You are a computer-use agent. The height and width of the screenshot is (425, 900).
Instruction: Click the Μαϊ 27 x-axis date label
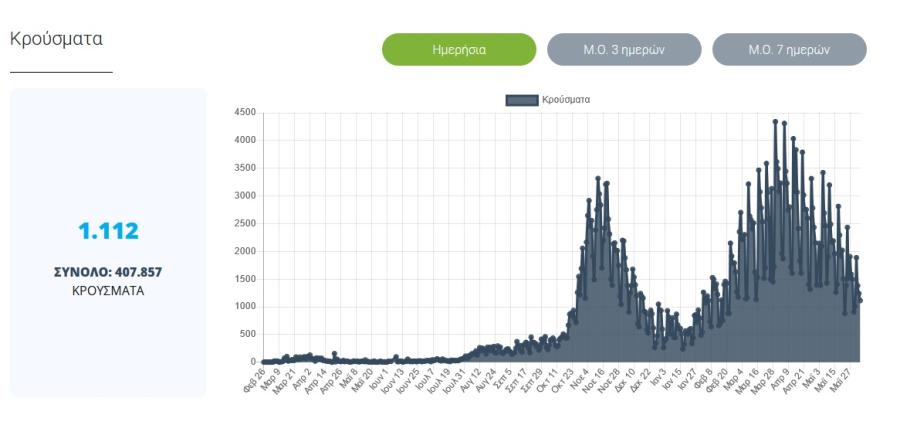pos(840,380)
